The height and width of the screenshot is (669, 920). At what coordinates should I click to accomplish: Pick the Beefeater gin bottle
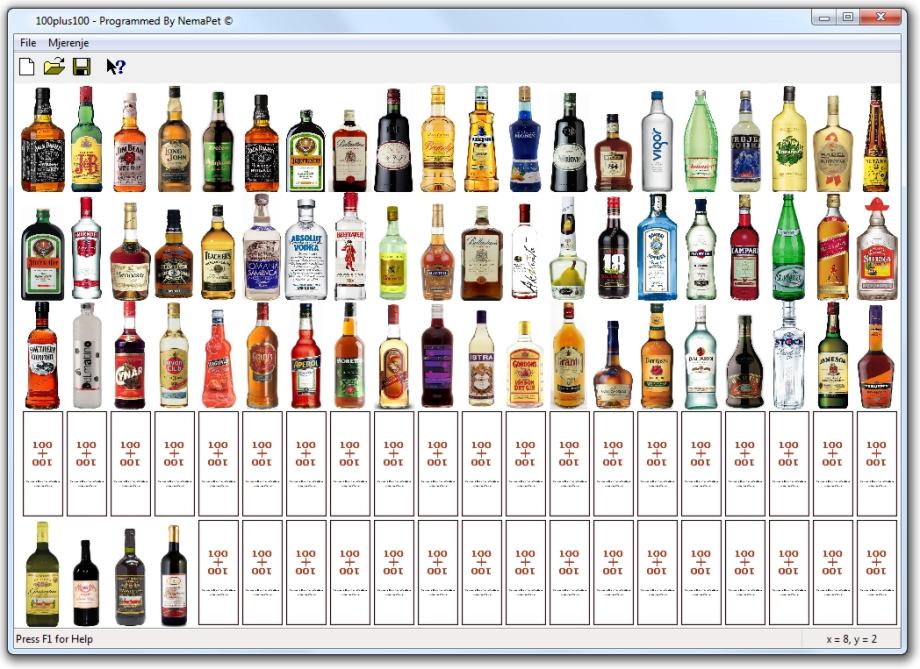point(350,246)
